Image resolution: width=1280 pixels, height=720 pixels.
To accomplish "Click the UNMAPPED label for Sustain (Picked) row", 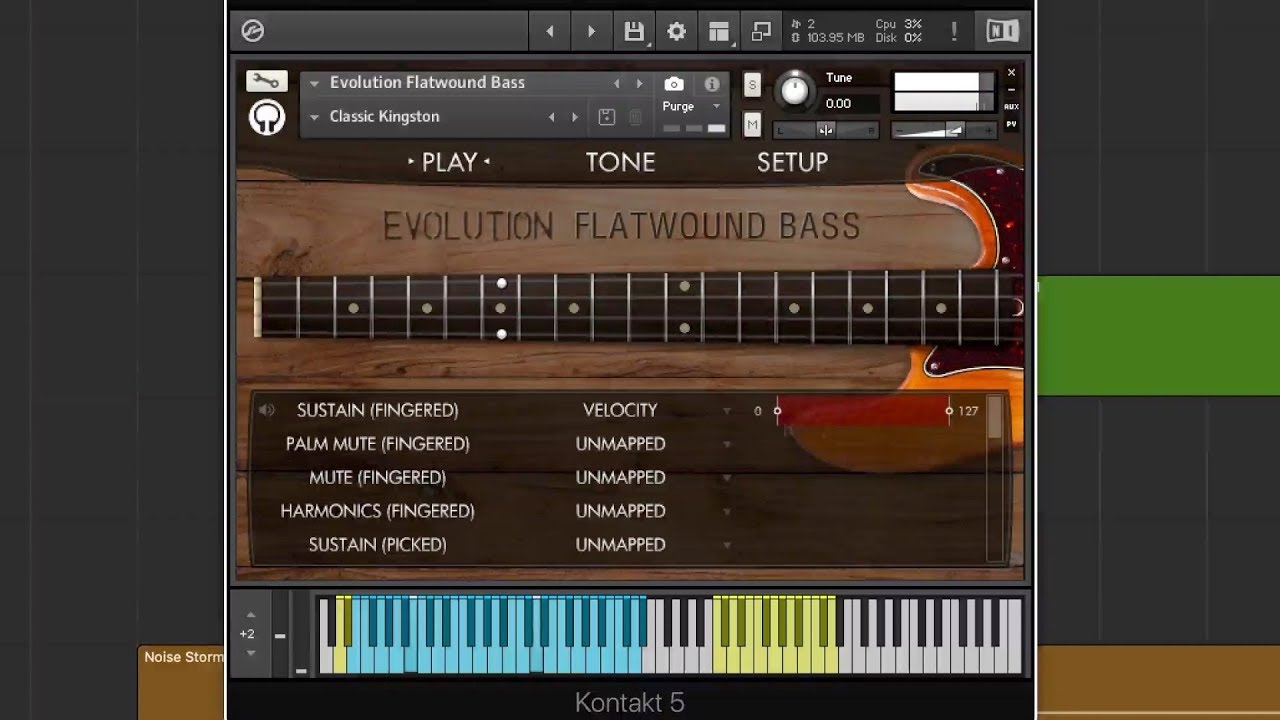I will [620, 545].
